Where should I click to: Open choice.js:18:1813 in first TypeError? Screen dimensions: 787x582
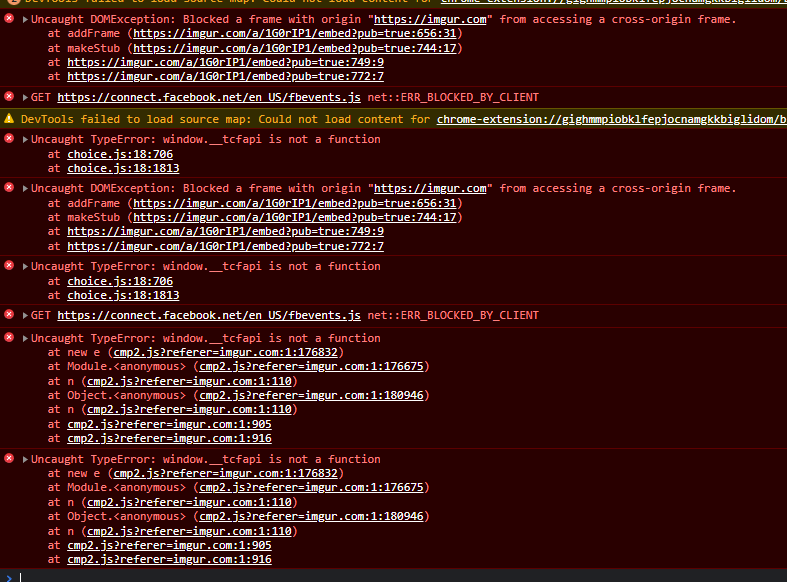pos(123,168)
